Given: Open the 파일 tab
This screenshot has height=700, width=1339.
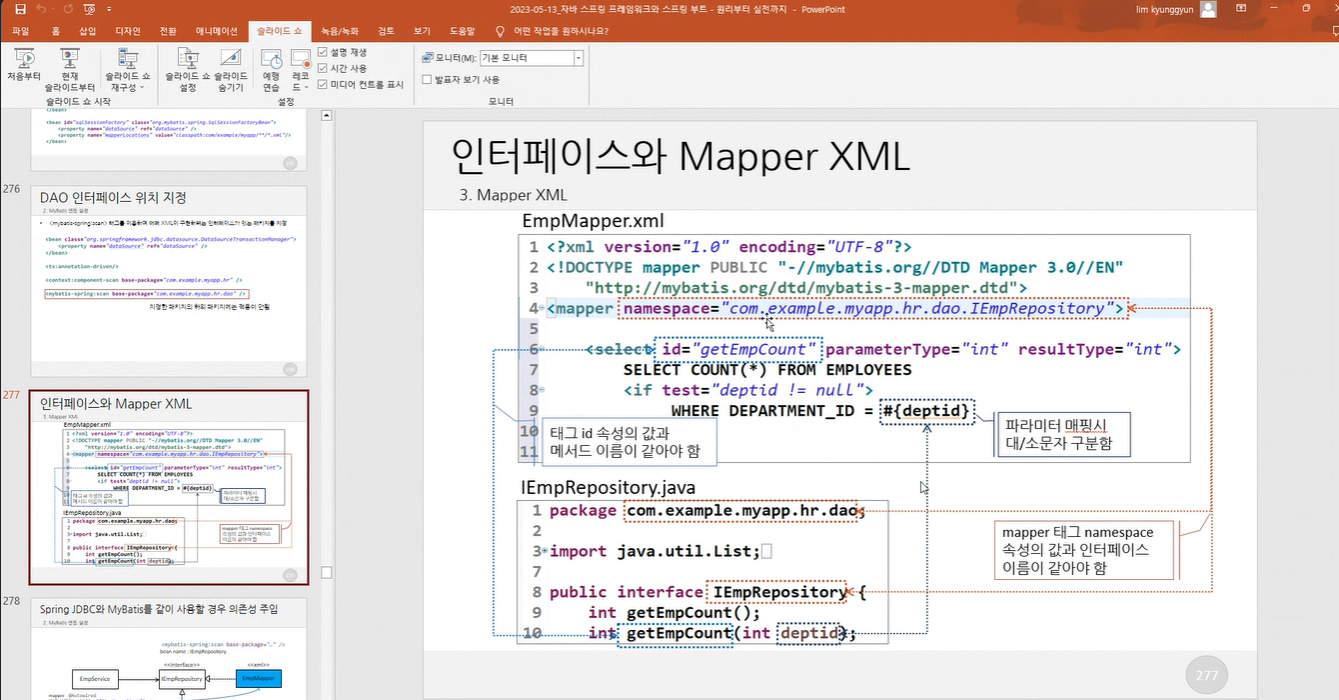Looking at the screenshot, I should click(20, 31).
